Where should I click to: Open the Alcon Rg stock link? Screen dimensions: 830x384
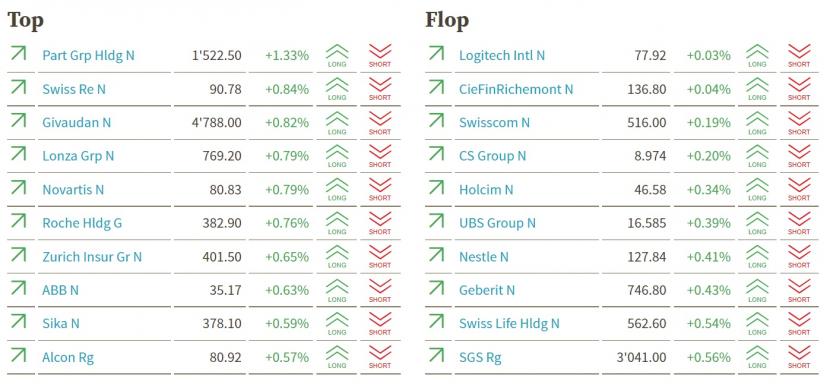pyautogui.click(x=68, y=358)
